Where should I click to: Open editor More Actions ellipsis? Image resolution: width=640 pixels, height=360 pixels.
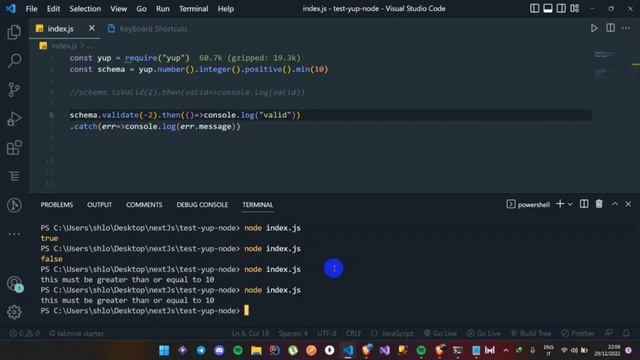click(626, 28)
